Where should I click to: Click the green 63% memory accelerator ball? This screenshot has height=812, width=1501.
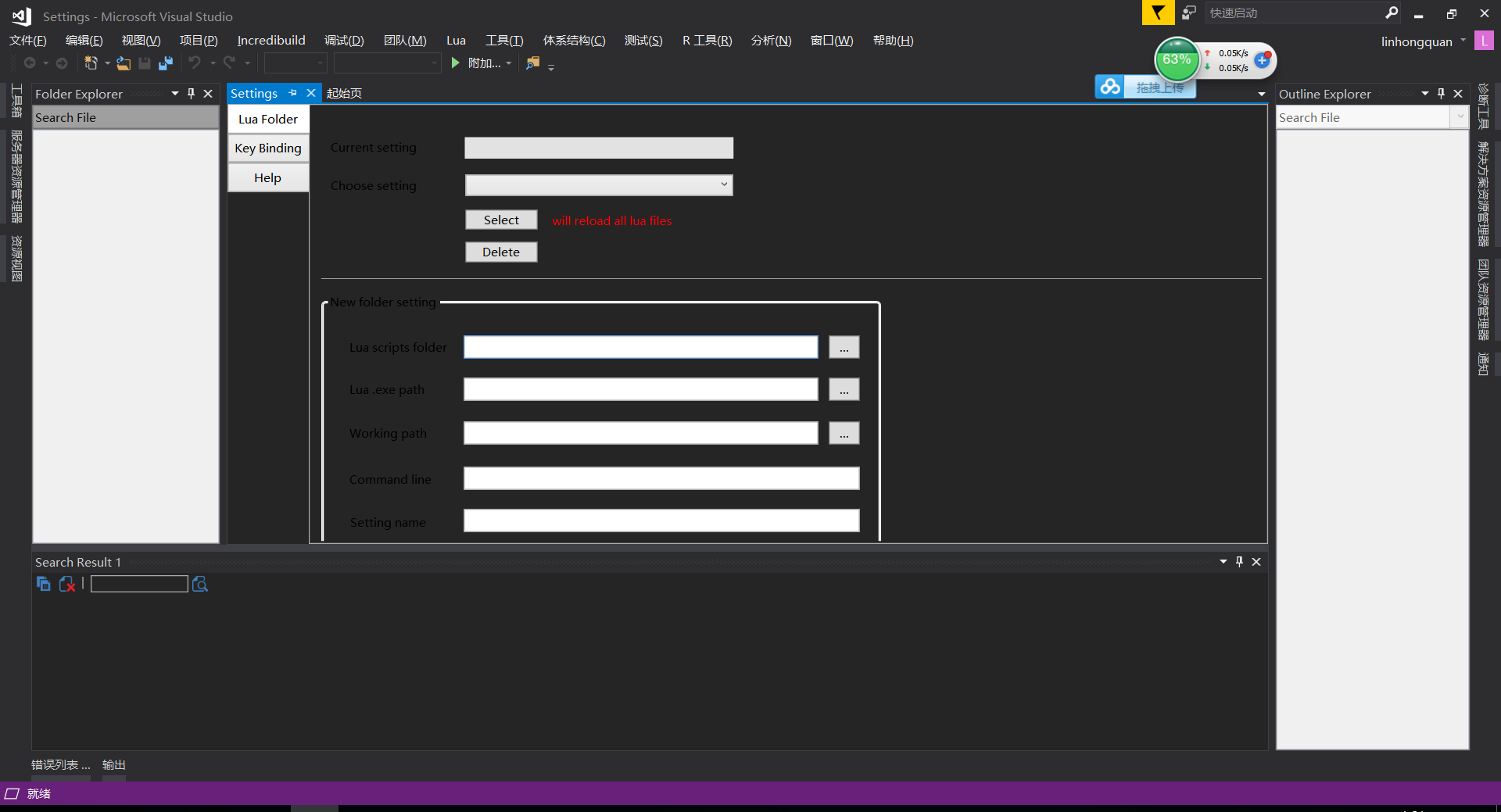pyautogui.click(x=1177, y=59)
